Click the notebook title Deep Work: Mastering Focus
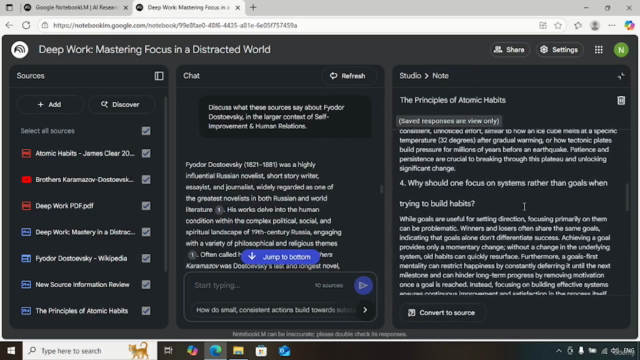The width and height of the screenshot is (640, 360). click(x=154, y=50)
